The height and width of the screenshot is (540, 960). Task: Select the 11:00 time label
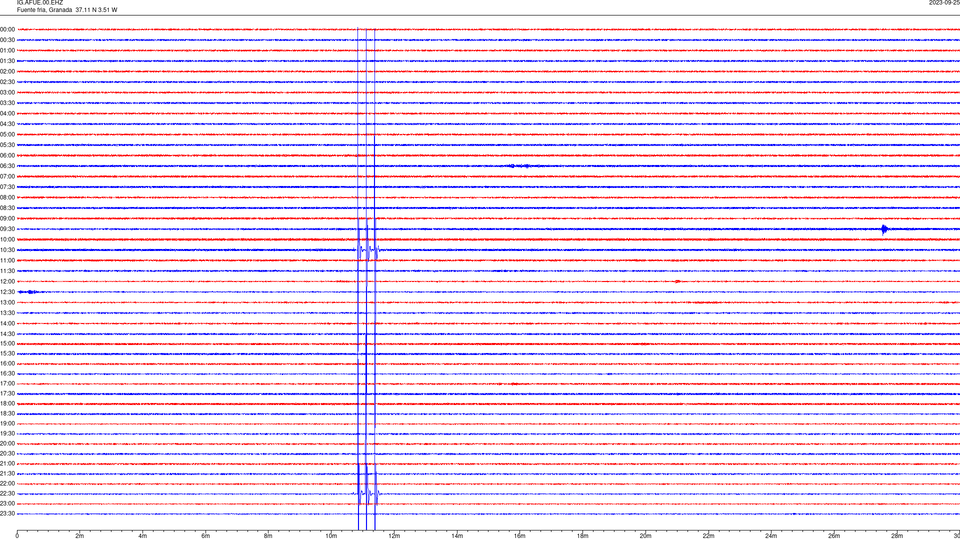(7, 261)
